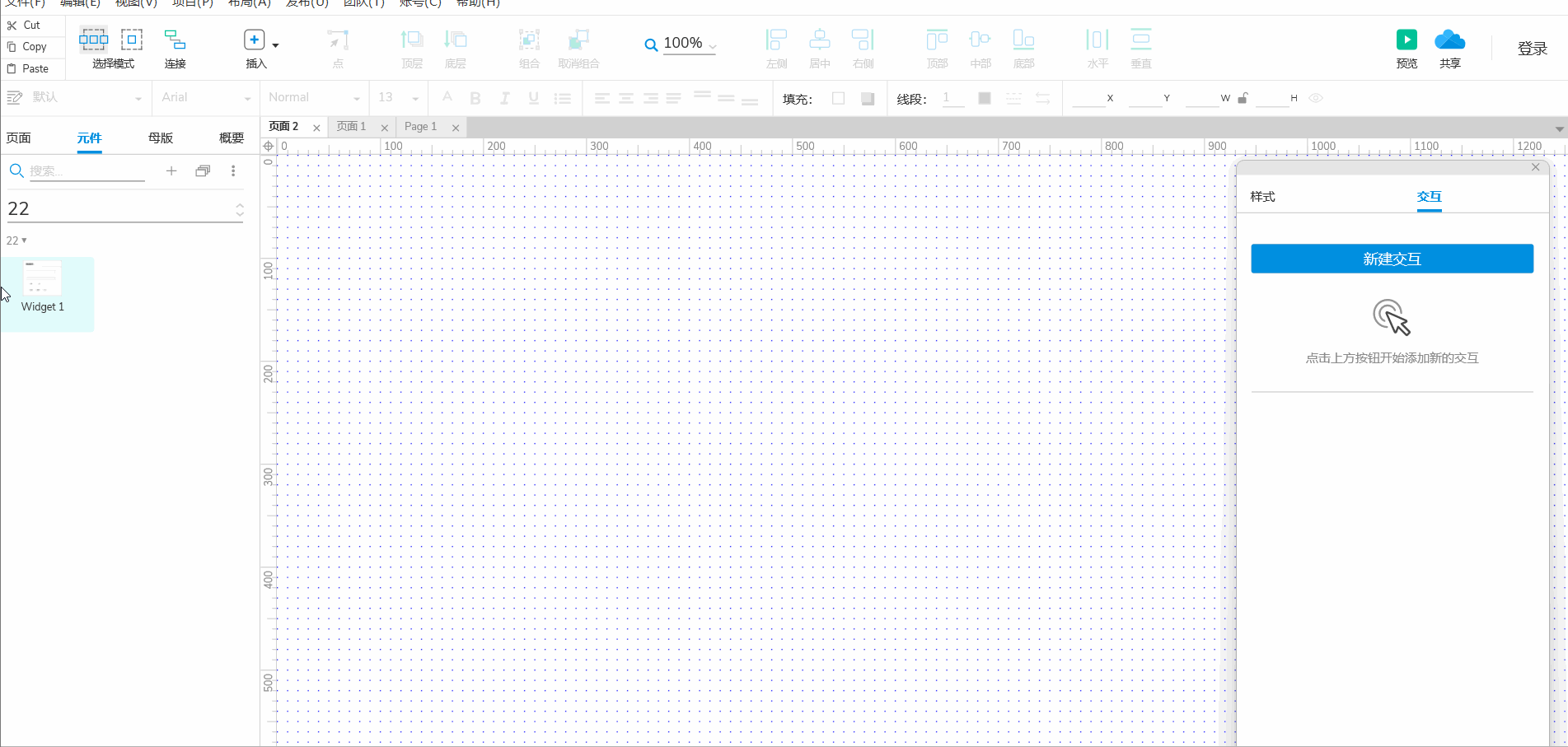Align middle with 中部 icon

point(980,40)
